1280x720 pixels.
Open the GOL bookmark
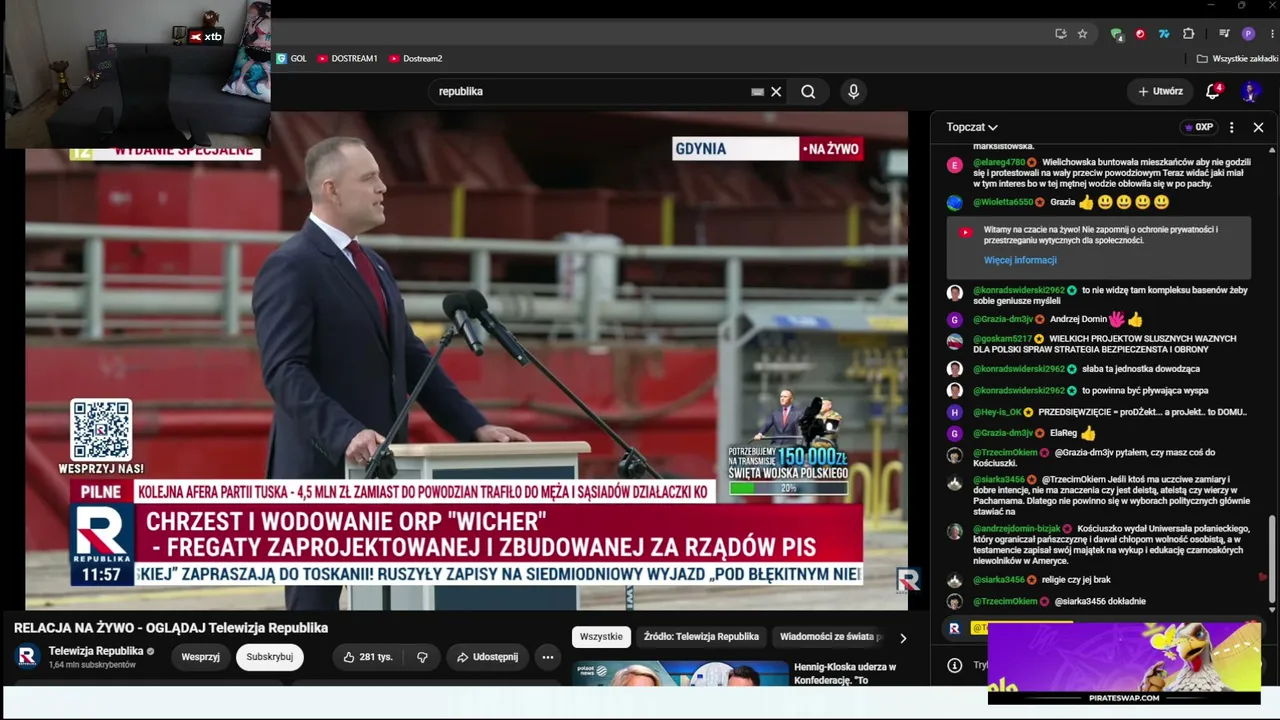[292, 59]
